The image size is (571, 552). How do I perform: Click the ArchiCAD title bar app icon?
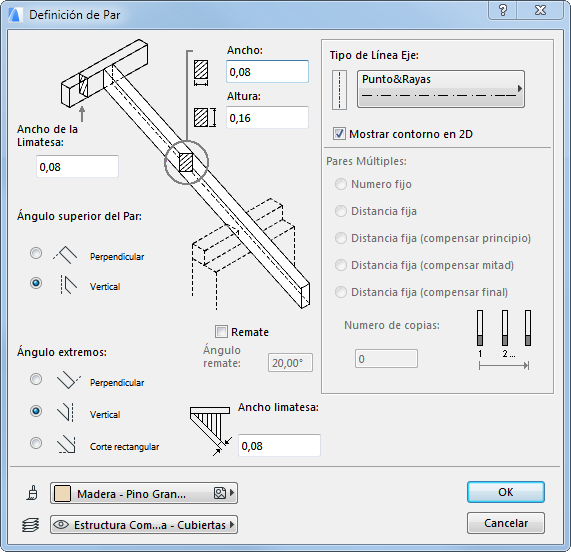point(15,15)
